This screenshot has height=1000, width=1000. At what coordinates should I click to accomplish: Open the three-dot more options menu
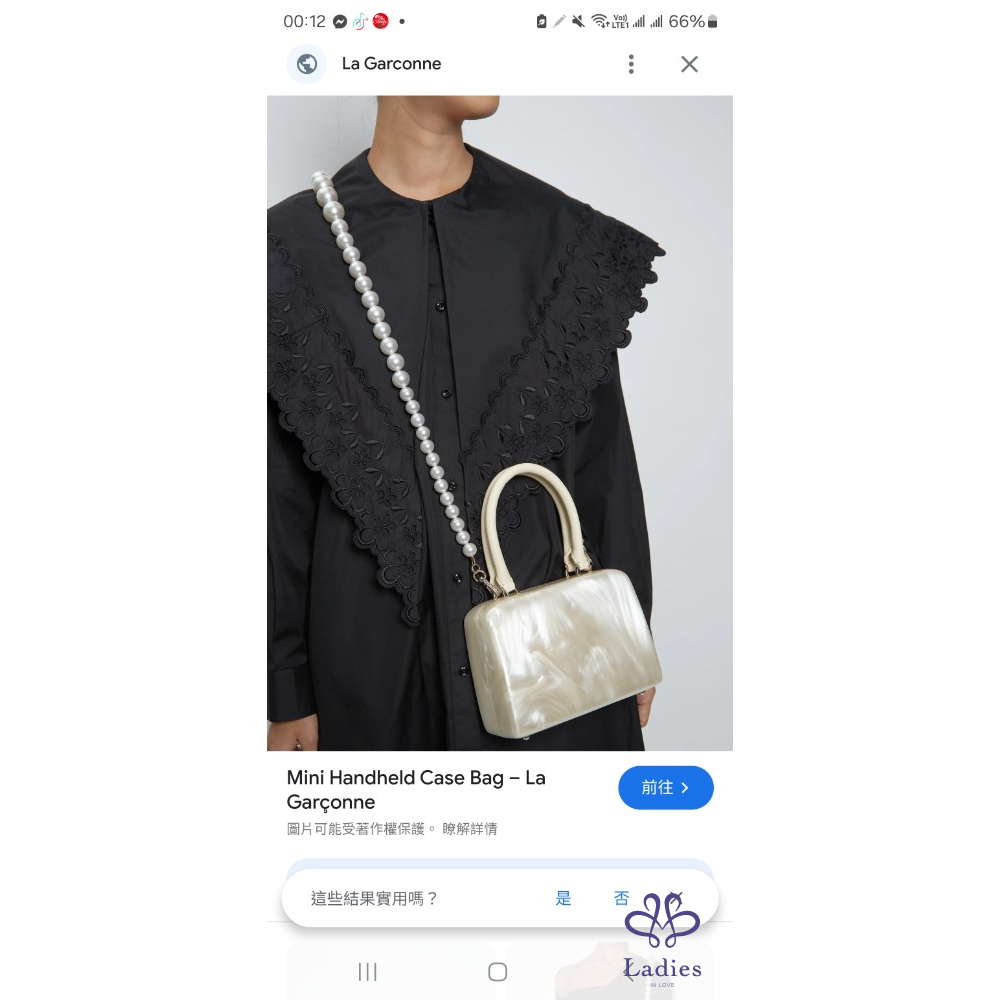coord(631,64)
